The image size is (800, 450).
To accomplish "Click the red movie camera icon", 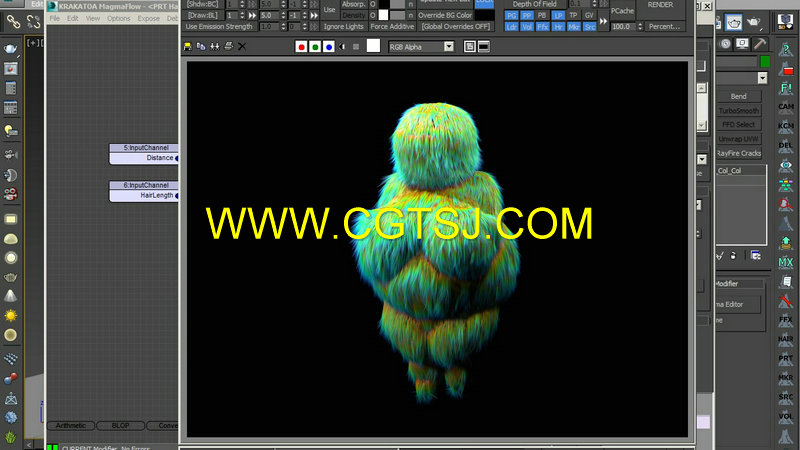I will (x=11, y=194).
